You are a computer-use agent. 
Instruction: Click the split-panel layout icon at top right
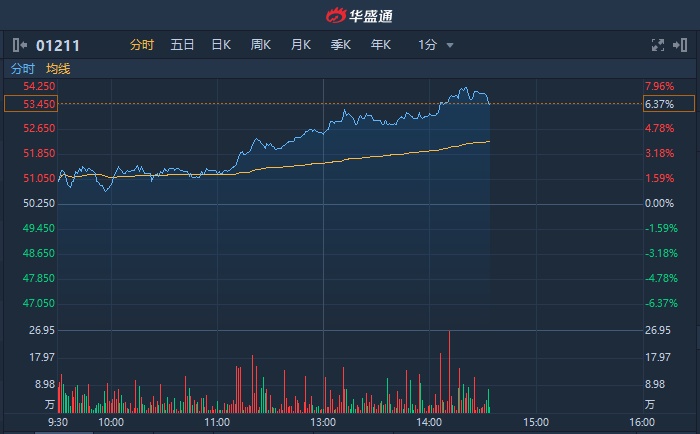[683, 45]
